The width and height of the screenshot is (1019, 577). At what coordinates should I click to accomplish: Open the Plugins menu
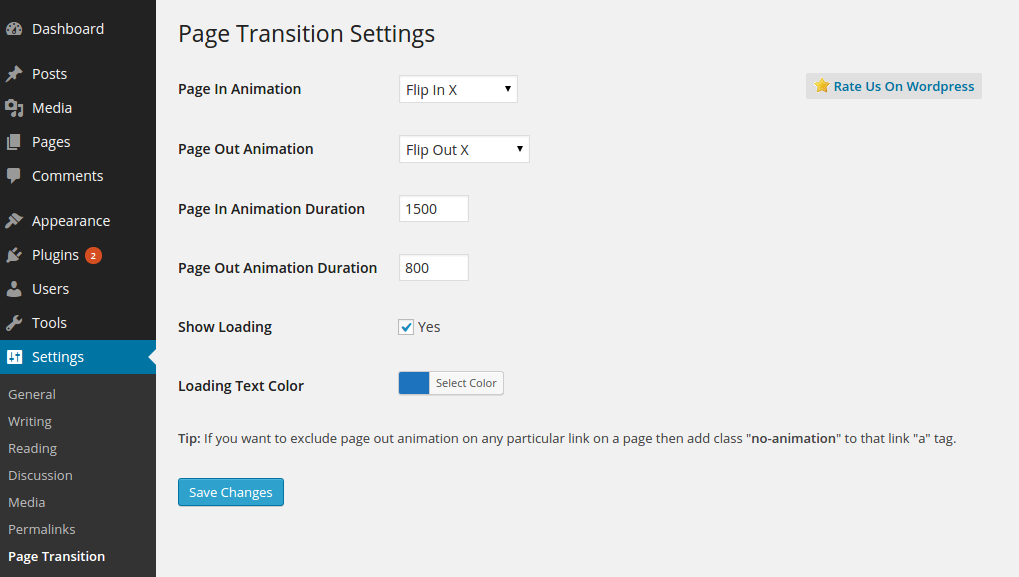point(78,255)
